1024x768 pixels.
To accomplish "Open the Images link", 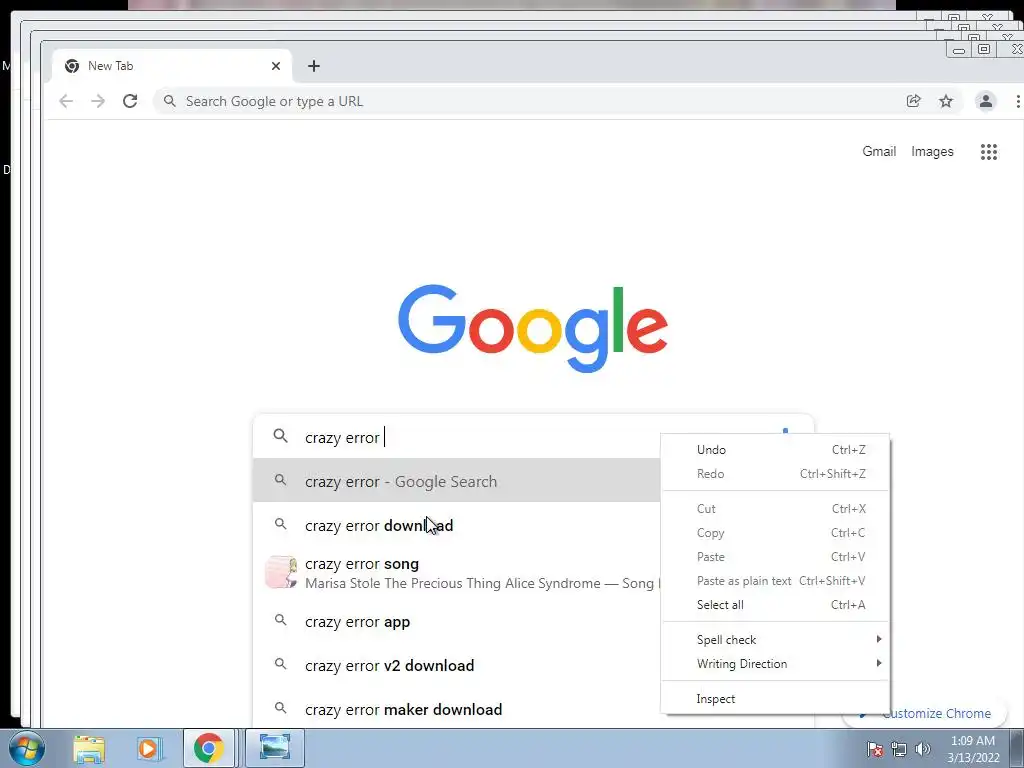I will click(932, 152).
